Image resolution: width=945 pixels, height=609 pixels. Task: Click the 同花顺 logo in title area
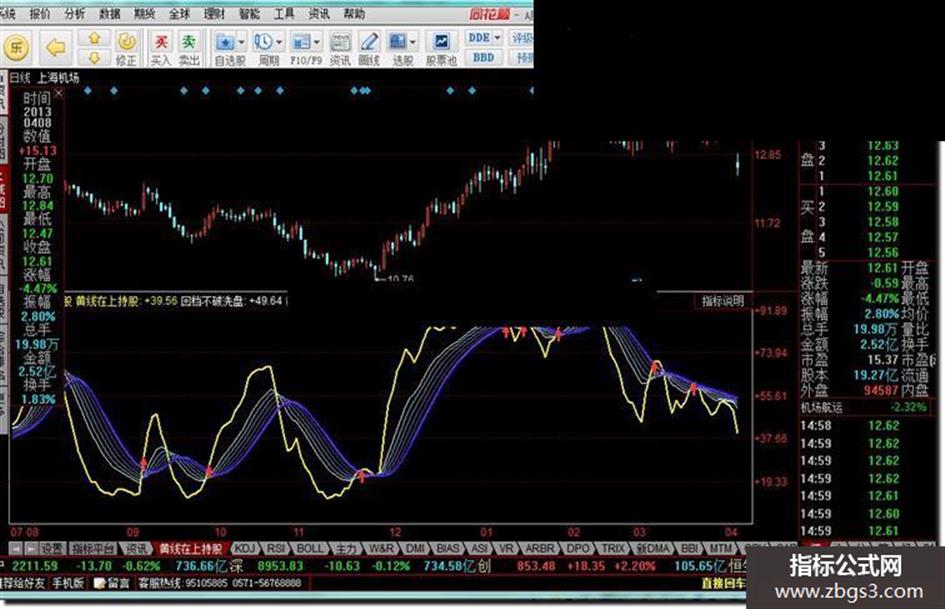click(489, 14)
